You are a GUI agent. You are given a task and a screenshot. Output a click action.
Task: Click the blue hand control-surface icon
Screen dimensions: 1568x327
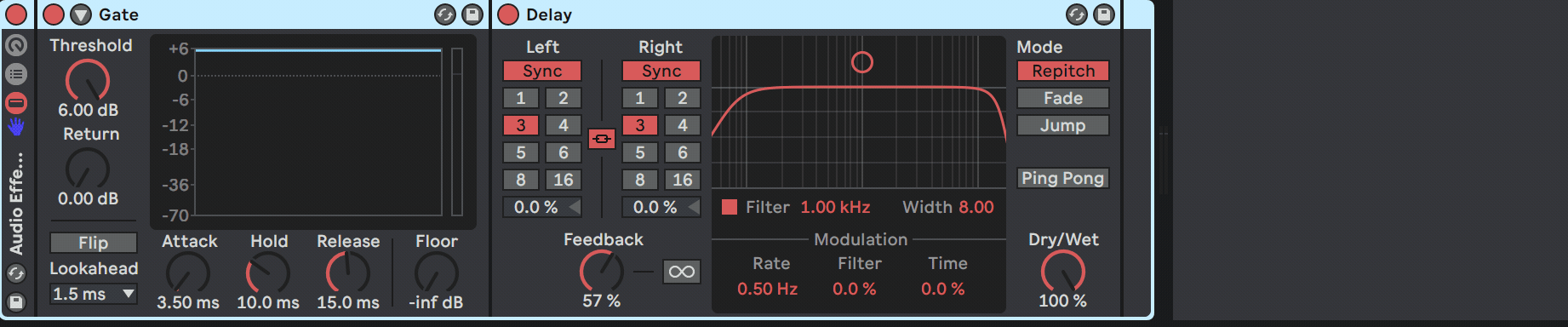[x=16, y=127]
